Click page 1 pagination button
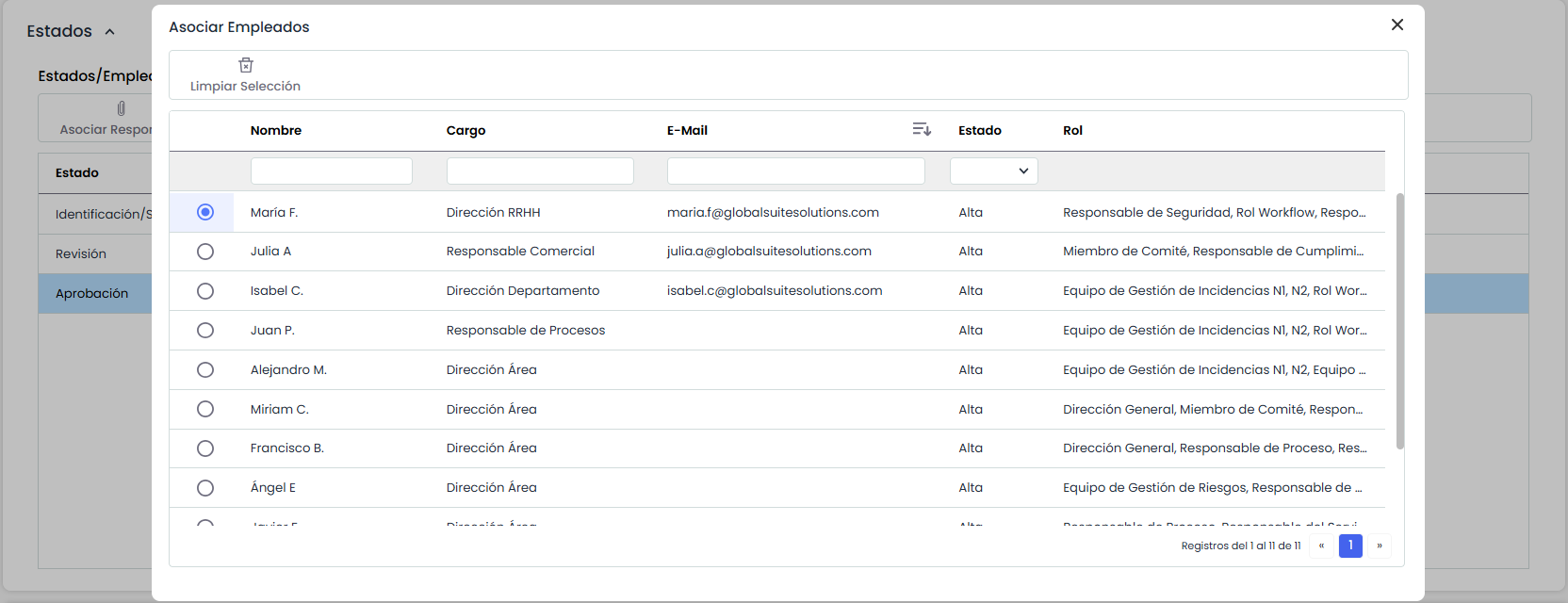This screenshot has height=603, width=1568. [x=1350, y=546]
